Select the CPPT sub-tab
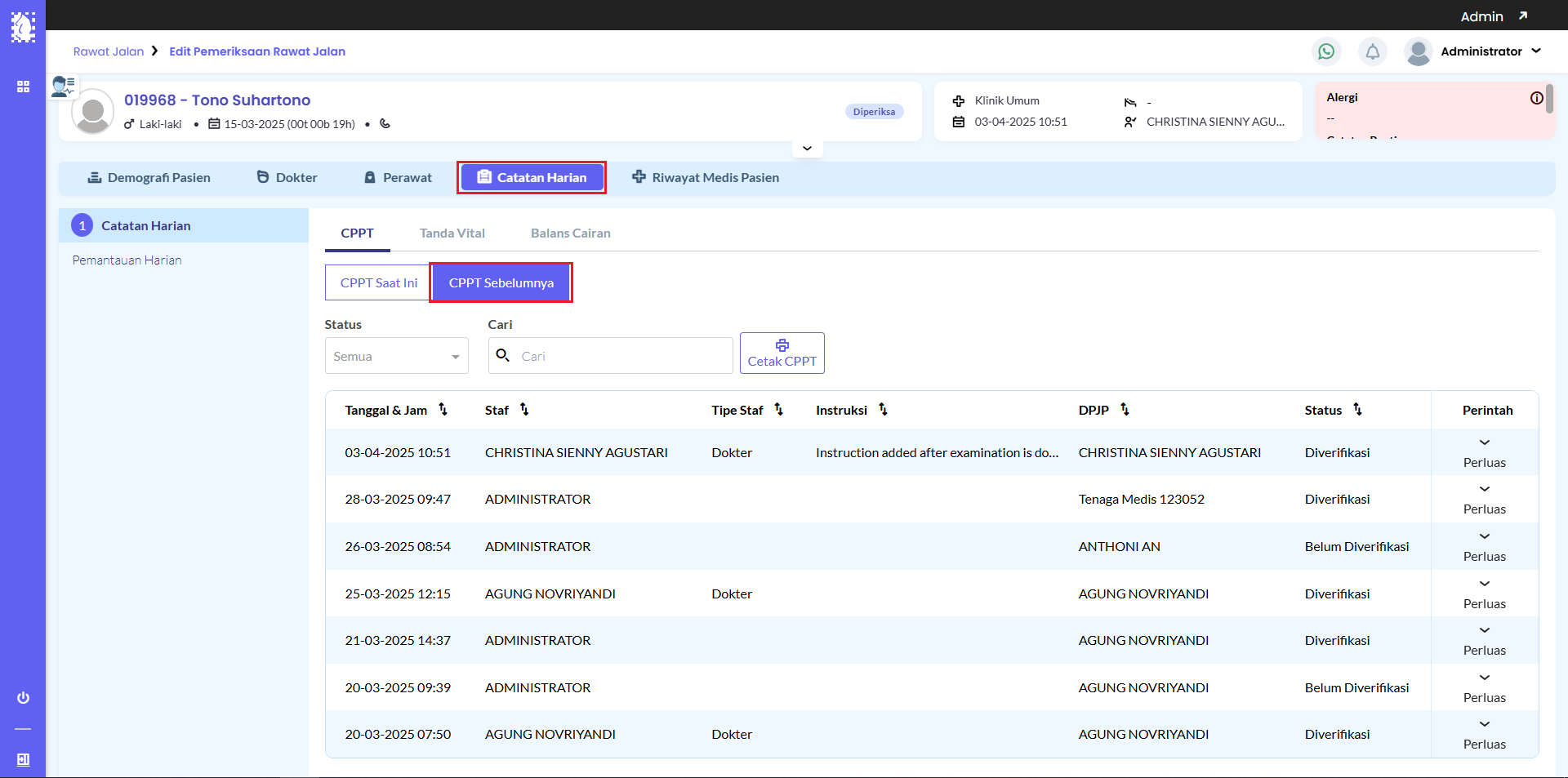This screenshot has height=778, width=1568. point(358,233)
